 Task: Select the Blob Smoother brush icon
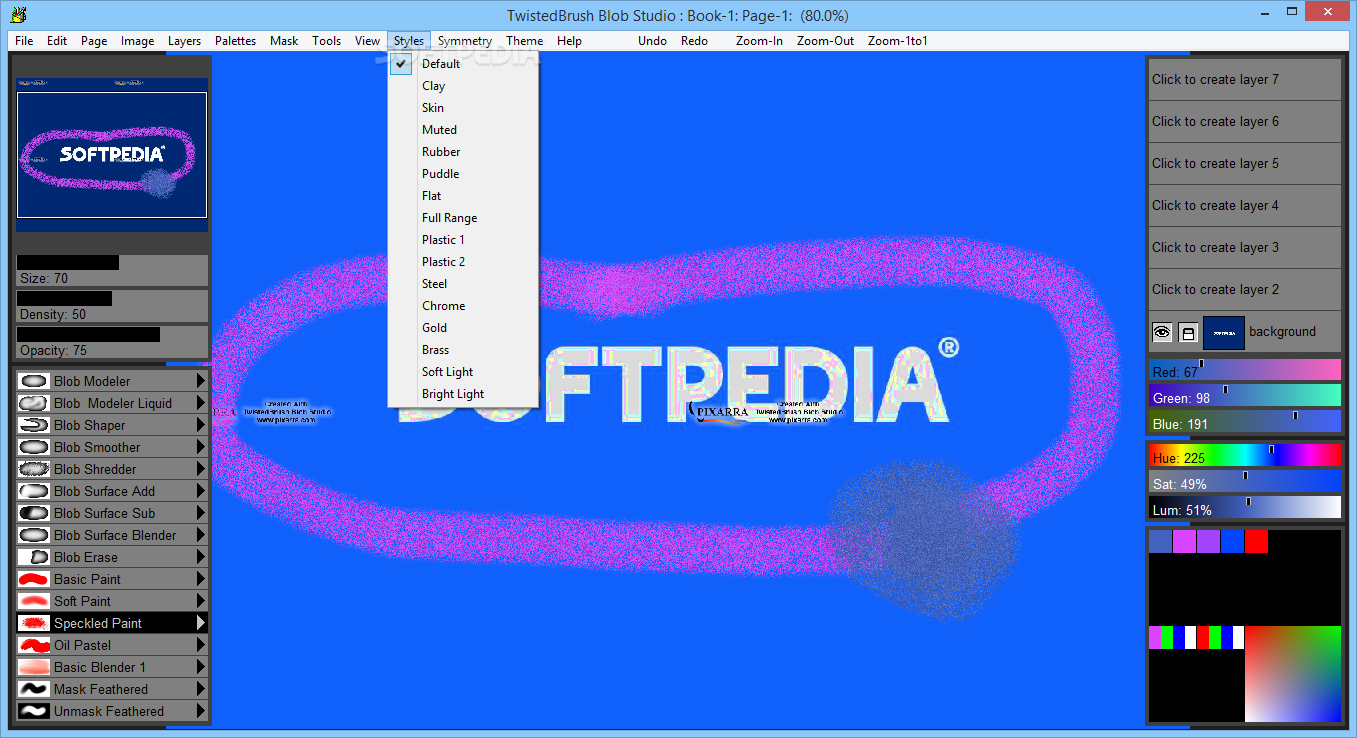[34, 447]
